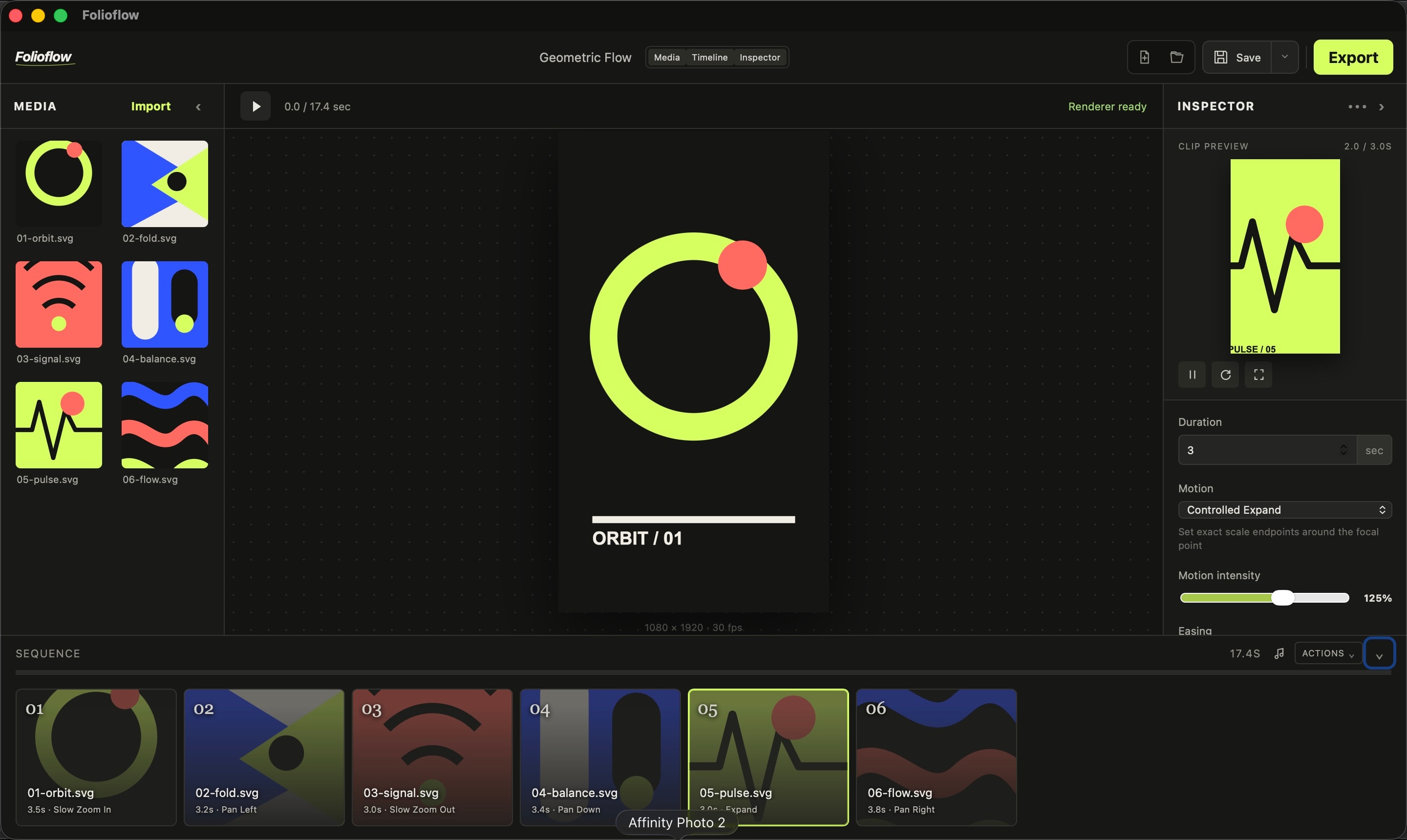The image size is (1407, 840).
Task: Click the new project file icon
Action: coord(1144,57)
